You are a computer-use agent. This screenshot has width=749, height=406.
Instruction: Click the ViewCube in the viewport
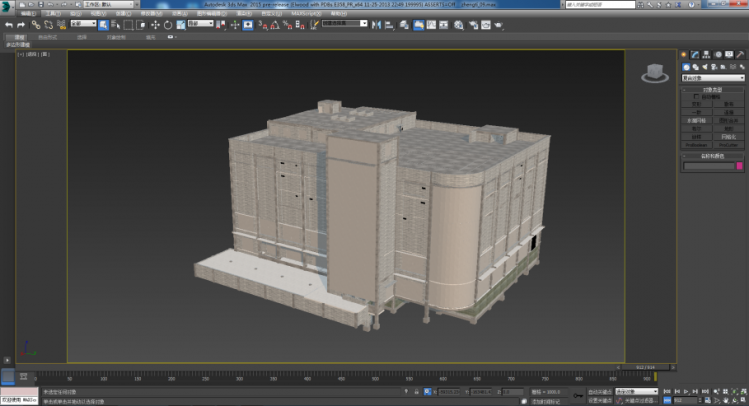(654, 72)
